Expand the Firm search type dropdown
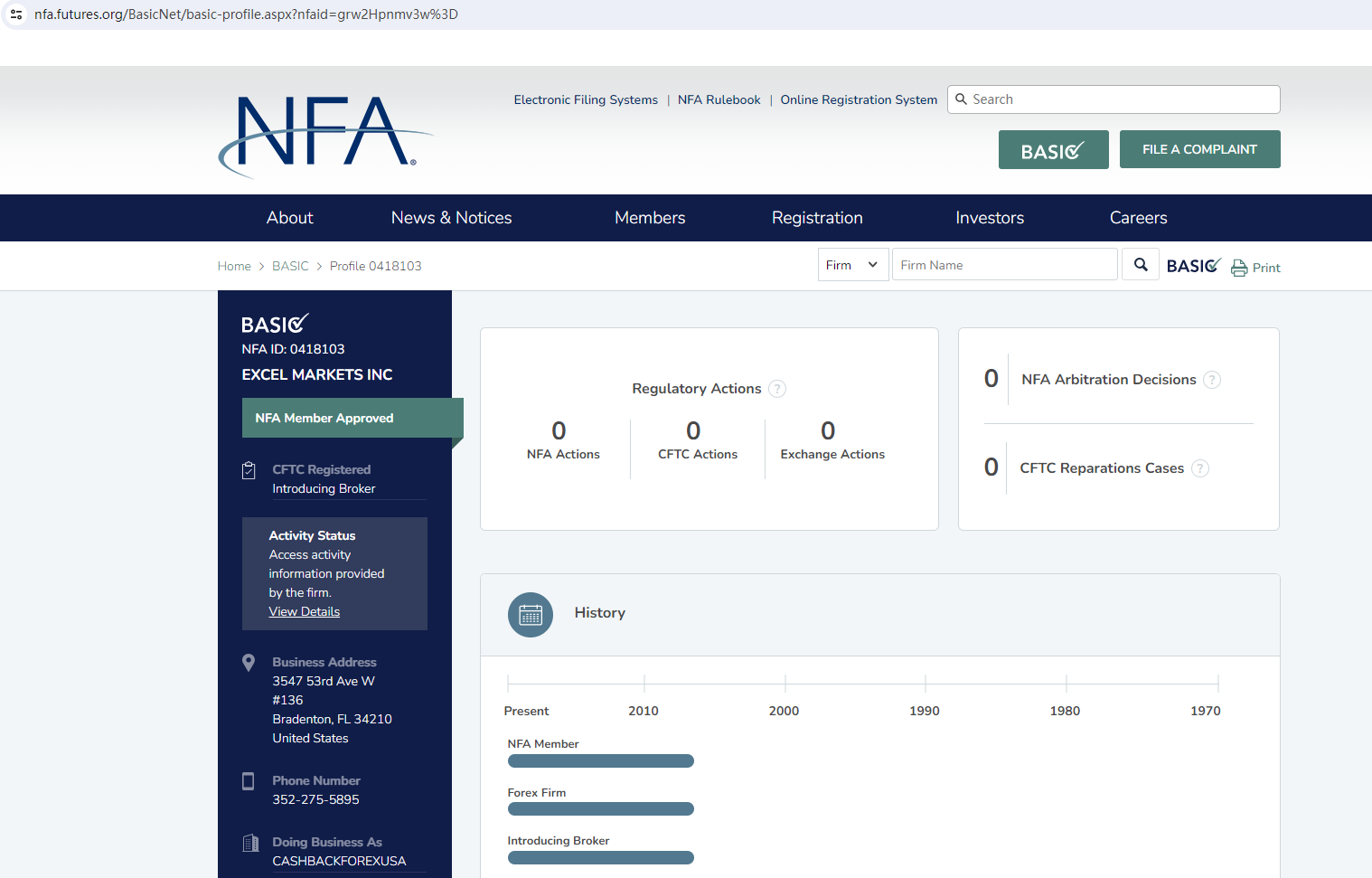The width and height of the screenshot is (1372, 878). (x=852, y=265)
